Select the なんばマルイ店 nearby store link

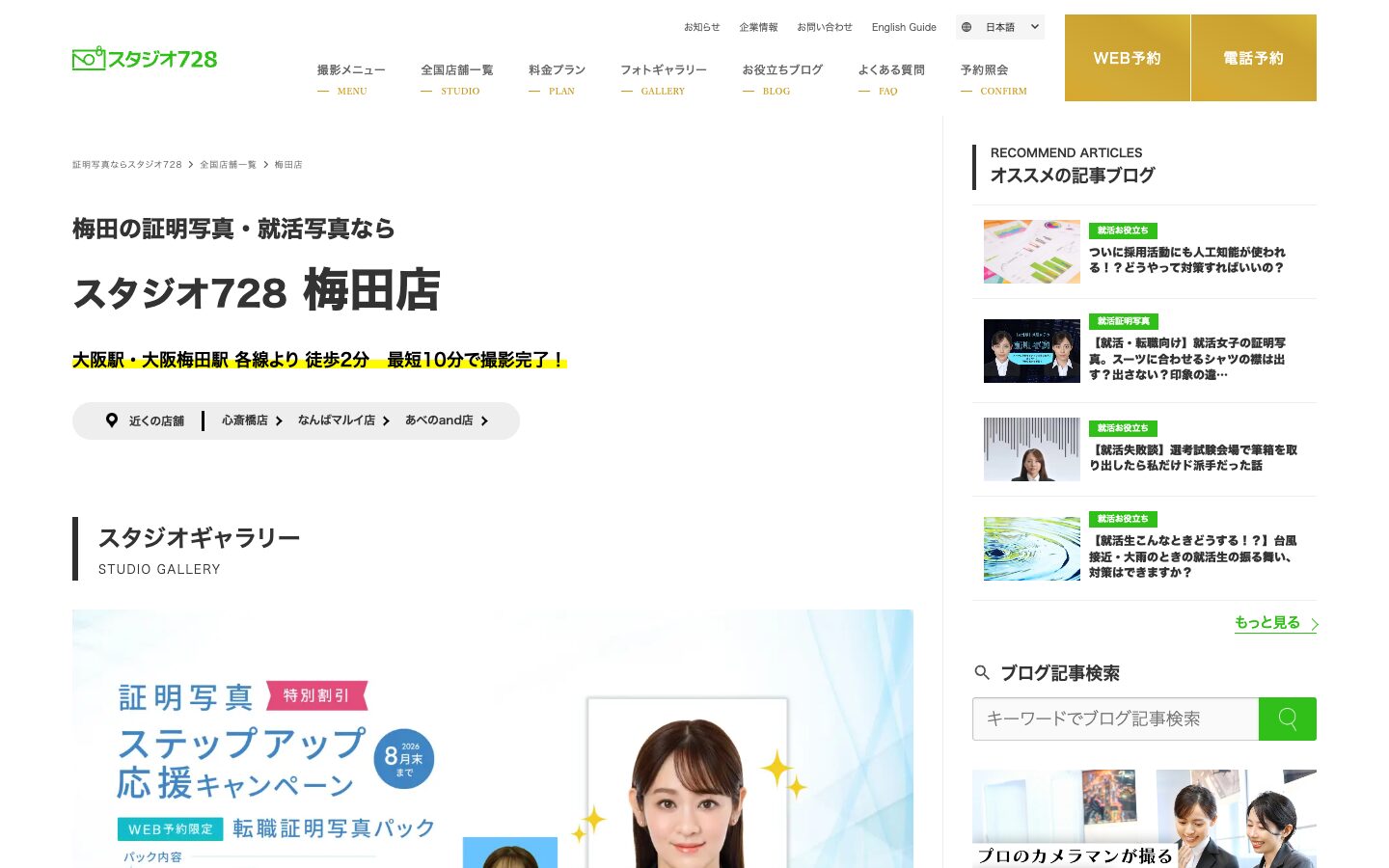point(343,420)
